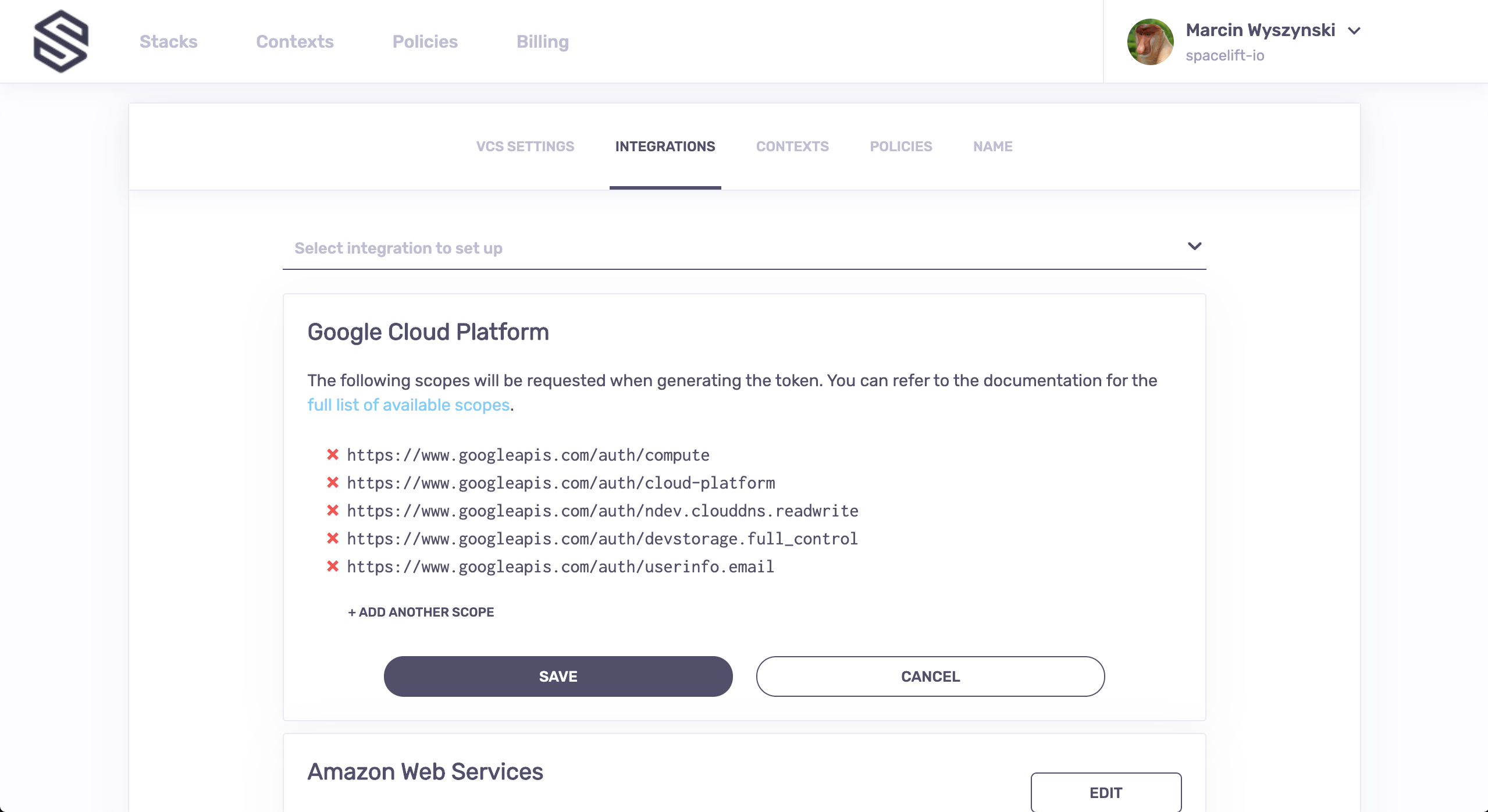Click Marcin Wyszynski's avatar picture
The width and height of the screenshot is (1488, 812).
[1150, 41]
